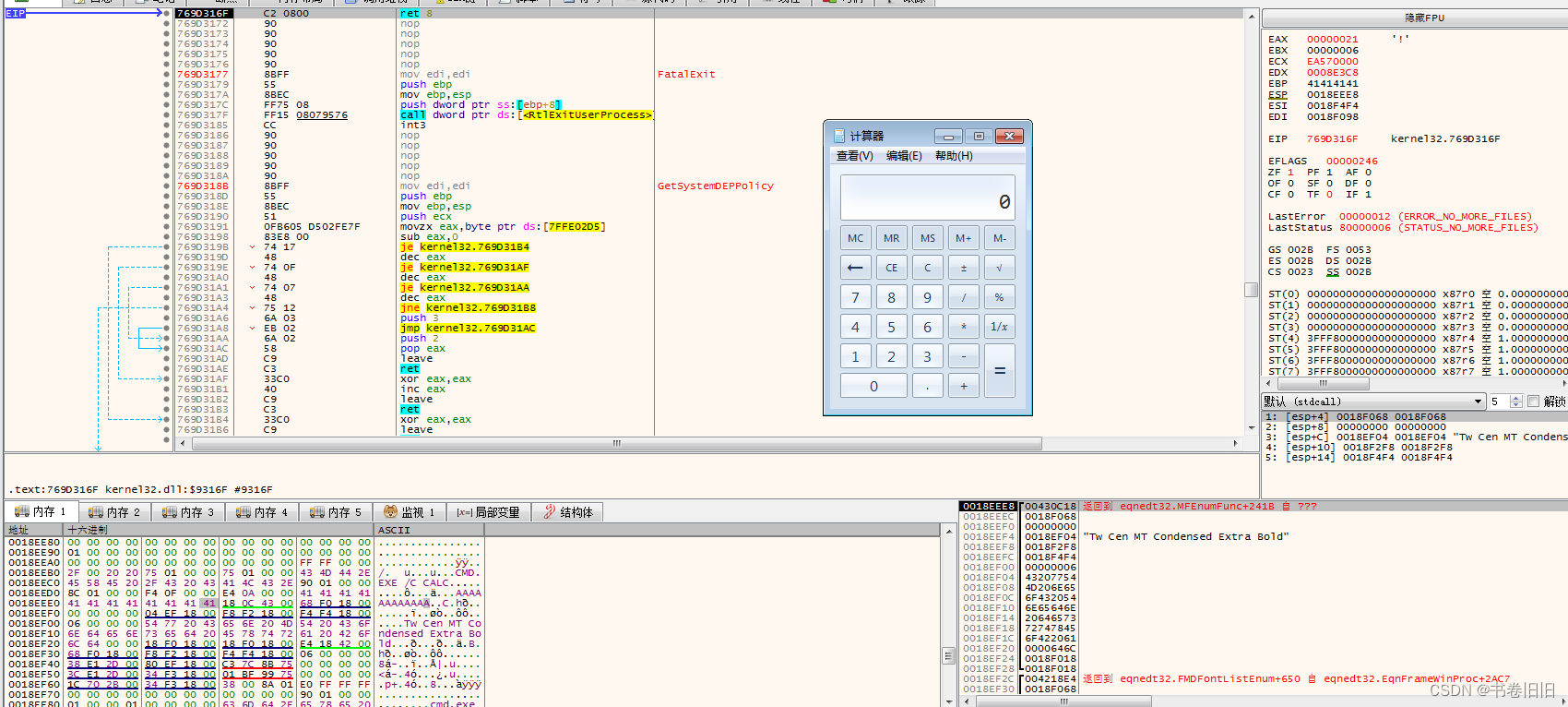Toggle breakpoint dot at address 769D31B4

point(166,419)
